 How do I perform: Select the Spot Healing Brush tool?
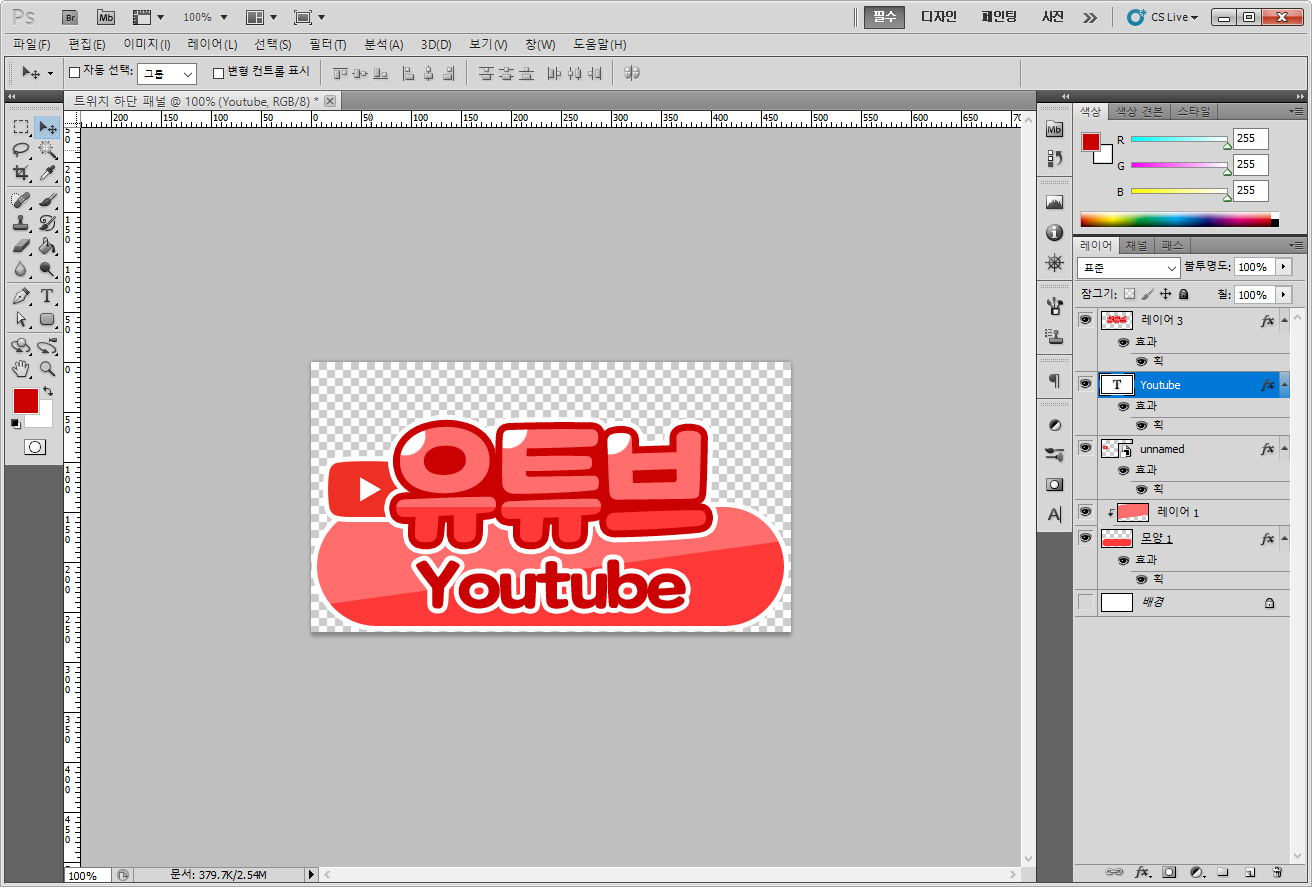(x=21, y=200)
